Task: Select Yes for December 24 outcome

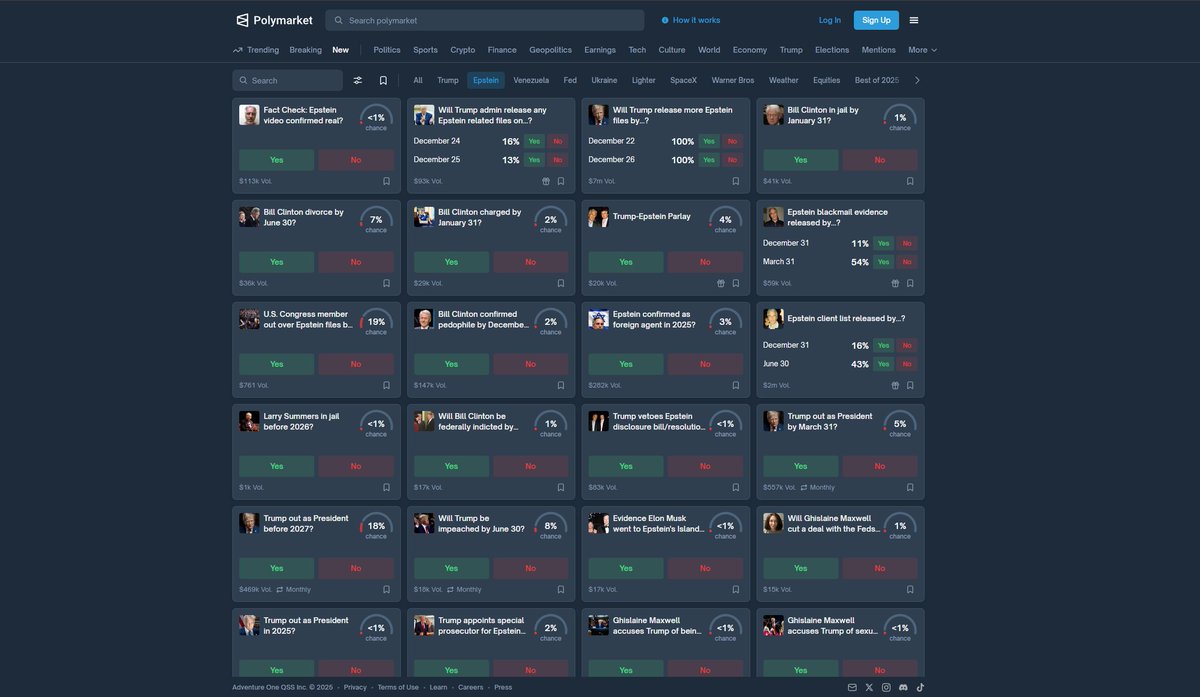Action: pyautogui.click(x=535, y=141)
